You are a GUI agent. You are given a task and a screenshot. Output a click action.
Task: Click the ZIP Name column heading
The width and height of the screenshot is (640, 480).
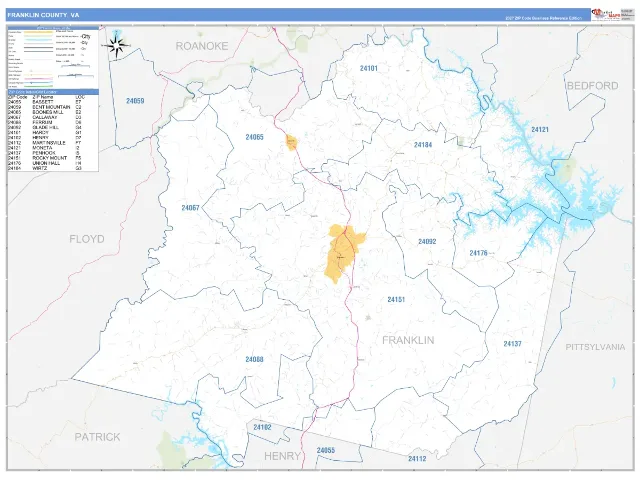43,97
